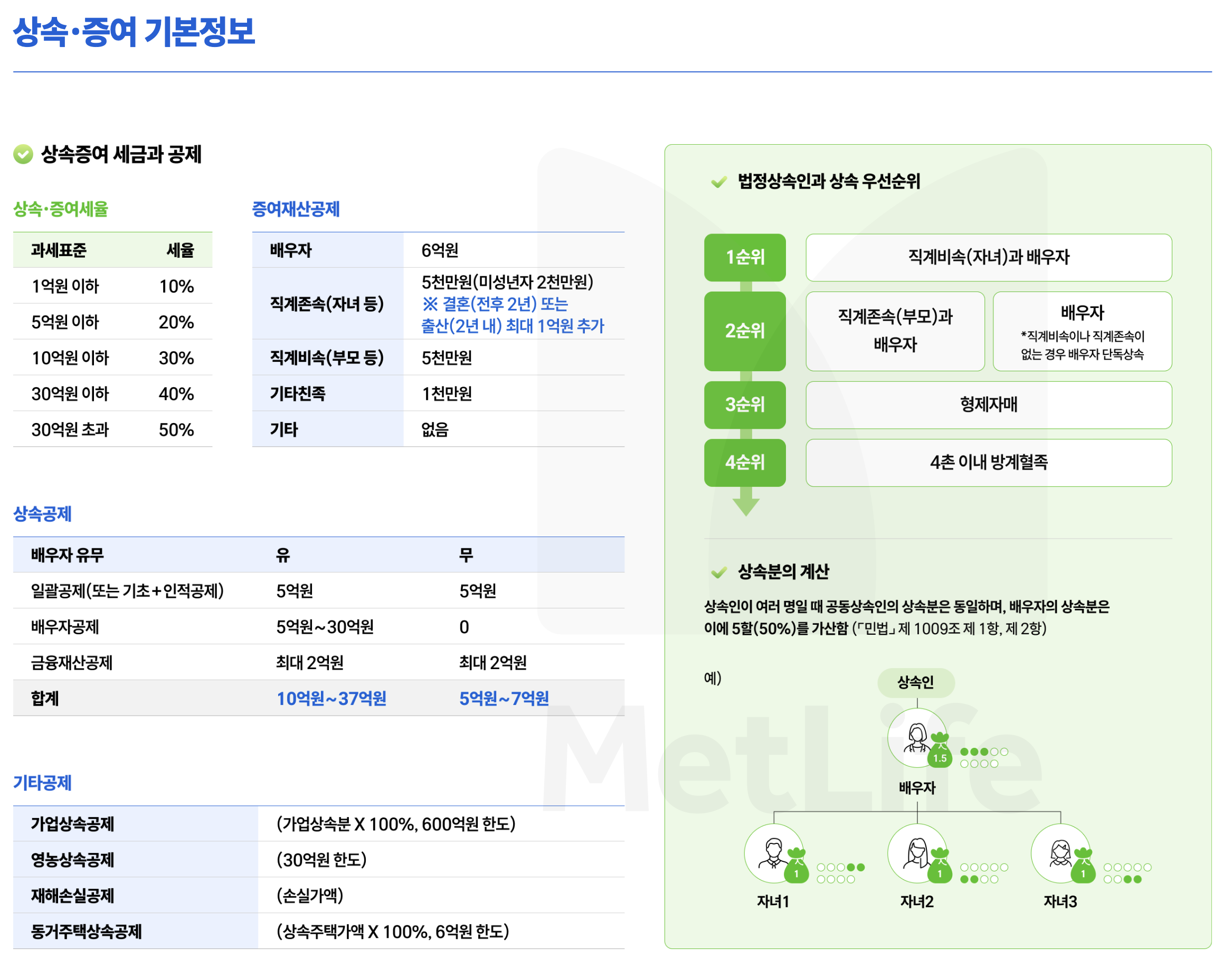Click the 자녀3 person icon
Image resolution: width=1232 pixels, height=958 pixels.
1061,853
